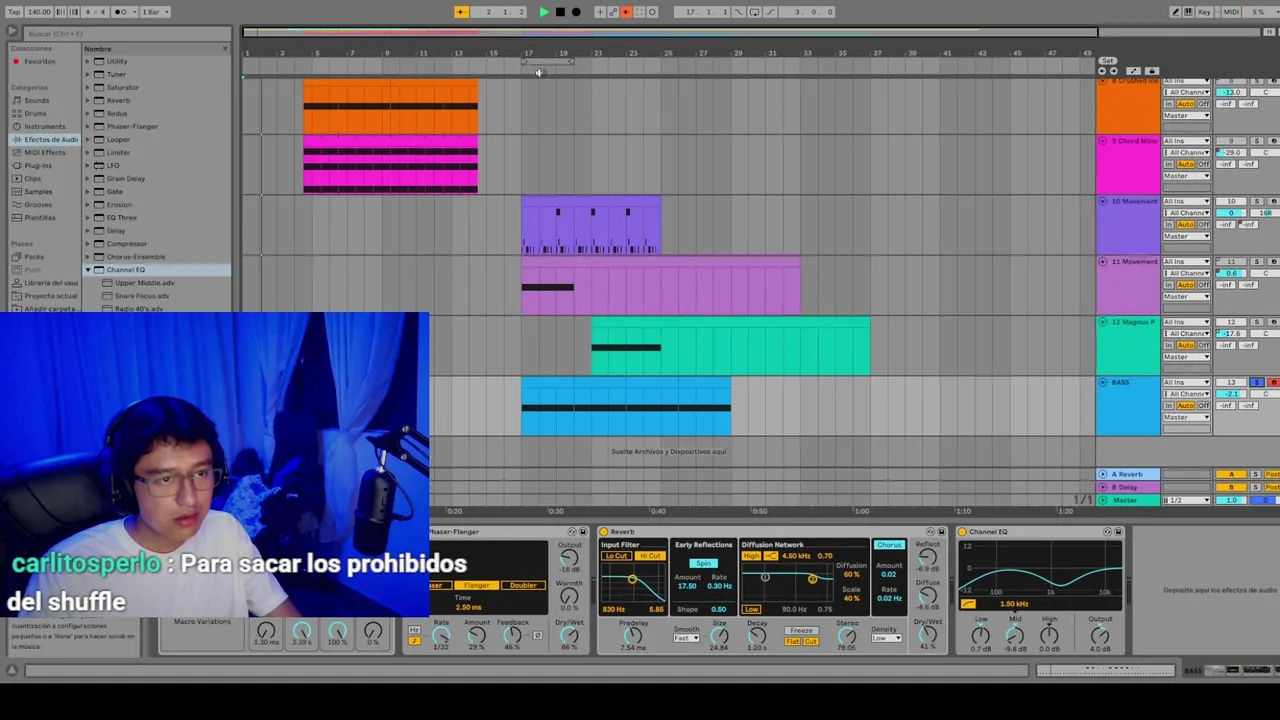Toggle the Flat button under Freeze

792,641
